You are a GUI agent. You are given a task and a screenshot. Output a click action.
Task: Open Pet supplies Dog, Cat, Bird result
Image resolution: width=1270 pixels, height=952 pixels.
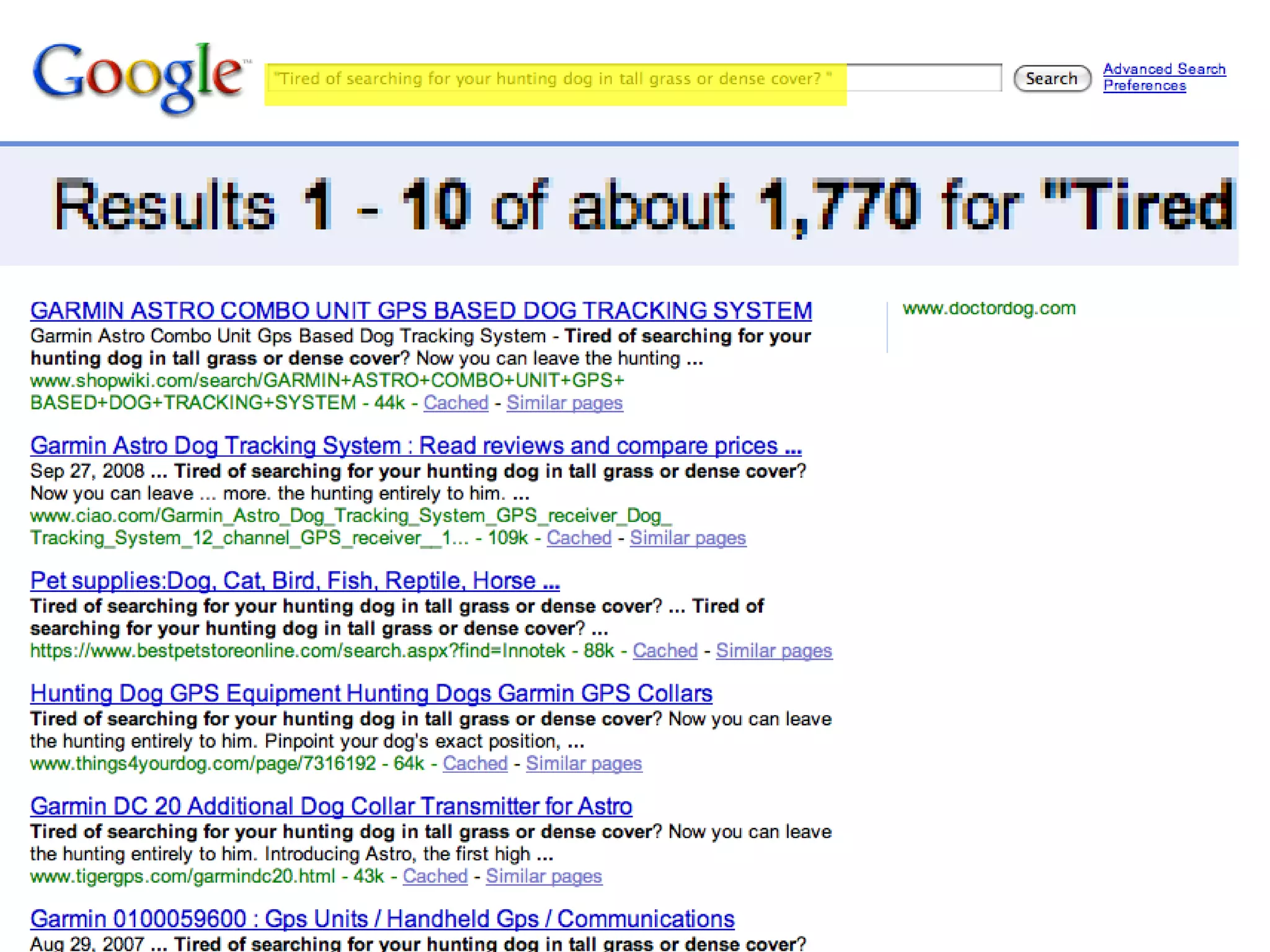(x=295, y=581)
